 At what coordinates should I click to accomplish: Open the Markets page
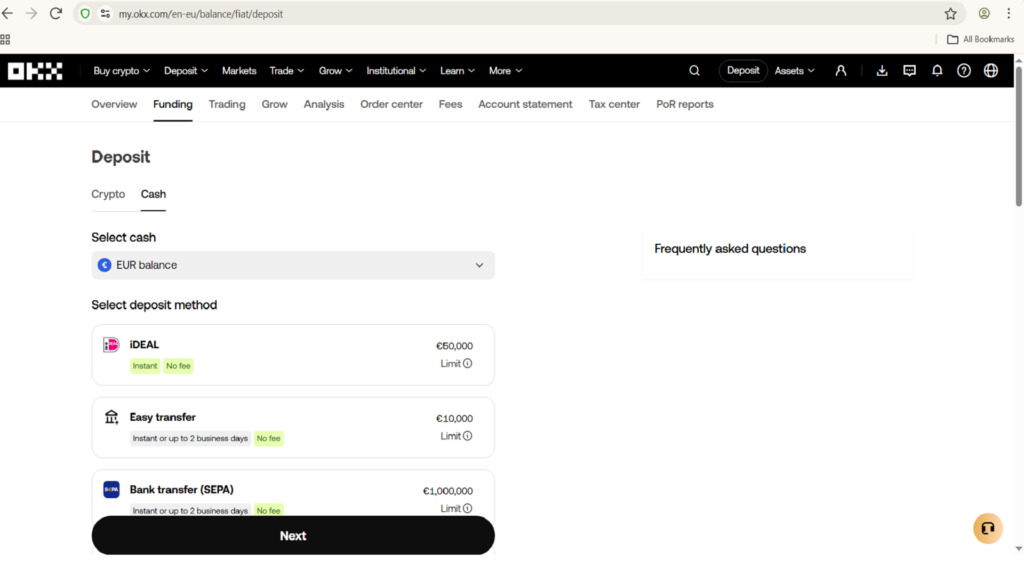coord(239,71)
